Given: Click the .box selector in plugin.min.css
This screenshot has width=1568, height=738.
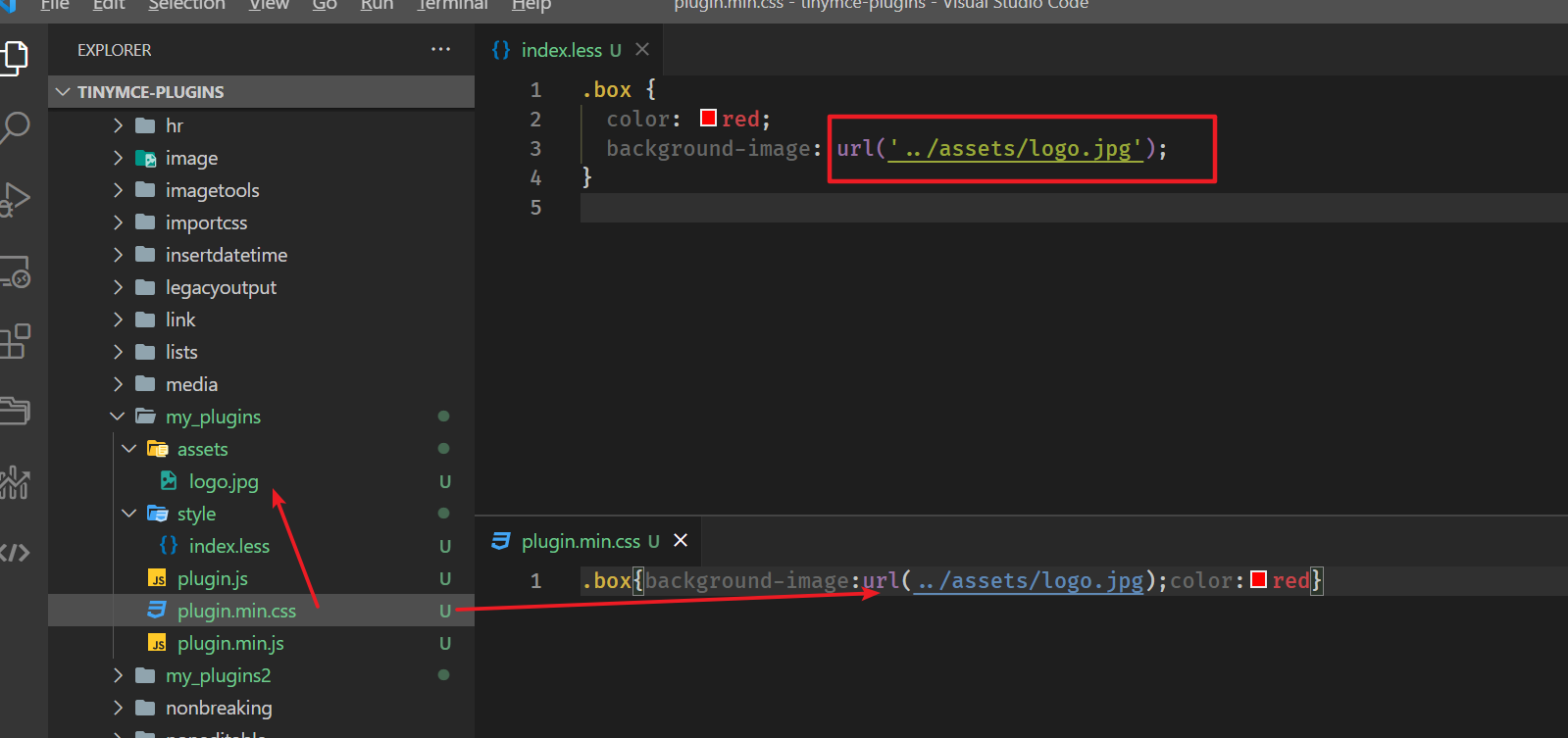Looking at the screenshot, I should pyautogui.click(x=606, y=581).
